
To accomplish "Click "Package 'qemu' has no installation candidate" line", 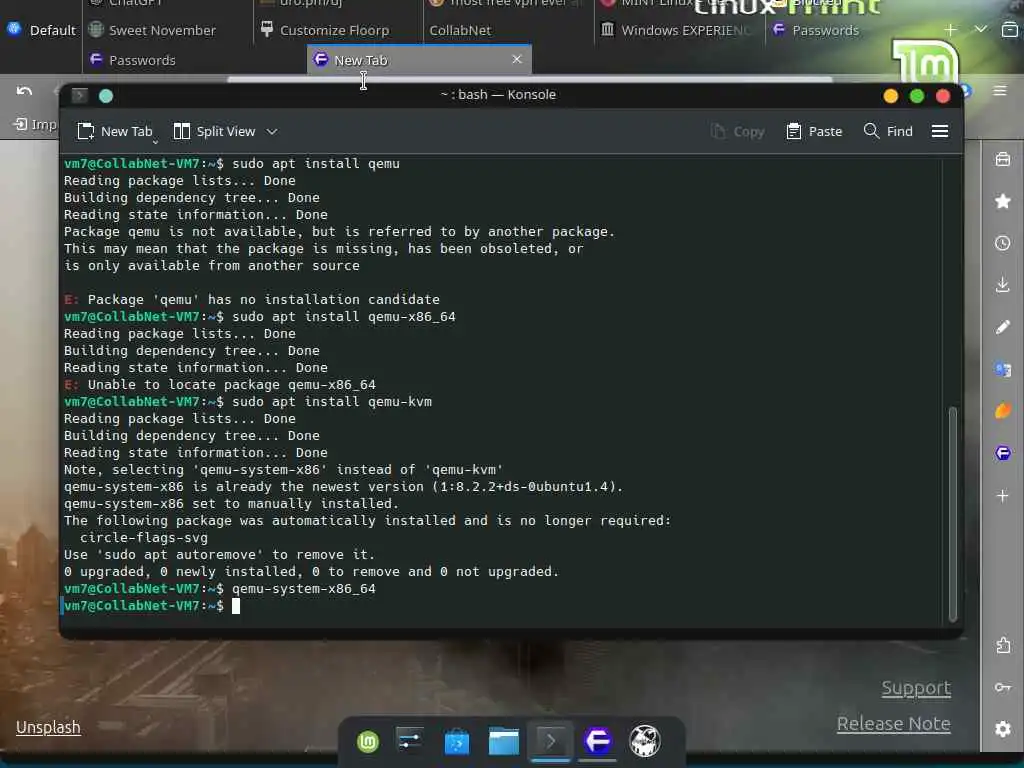I will [252, 300].
